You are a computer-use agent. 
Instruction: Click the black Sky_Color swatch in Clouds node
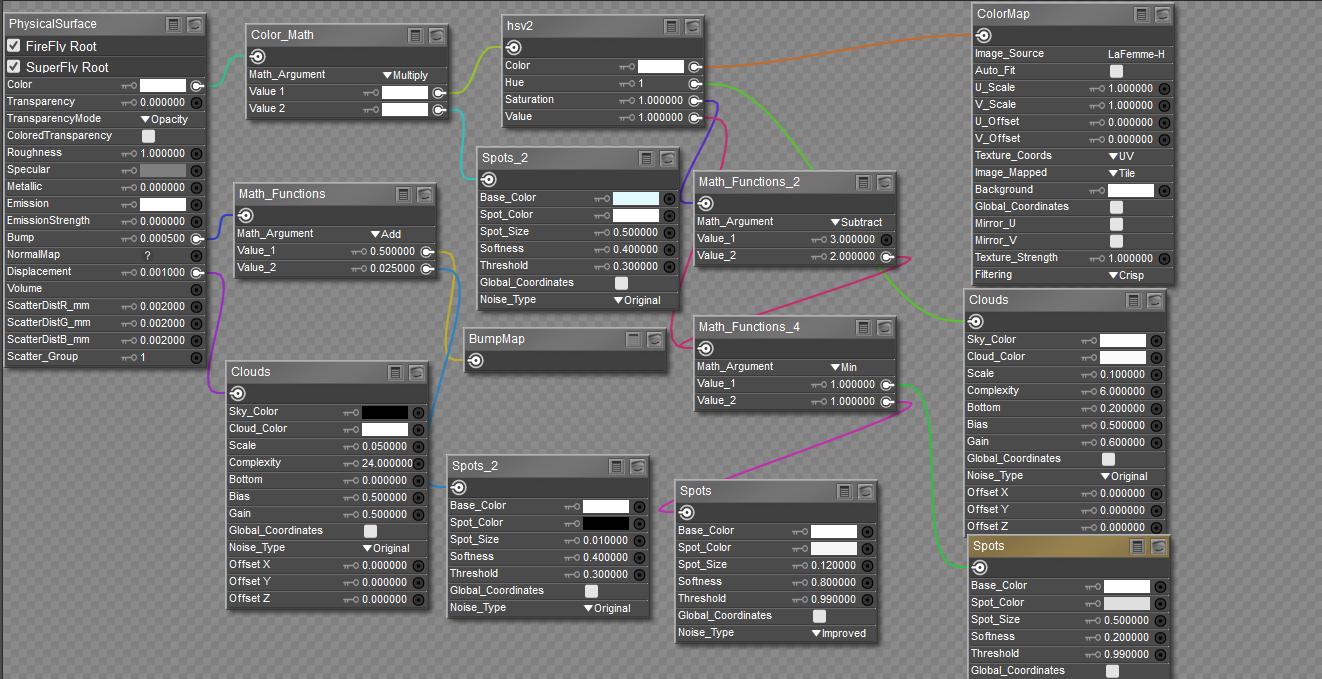[x=385, y=412]
